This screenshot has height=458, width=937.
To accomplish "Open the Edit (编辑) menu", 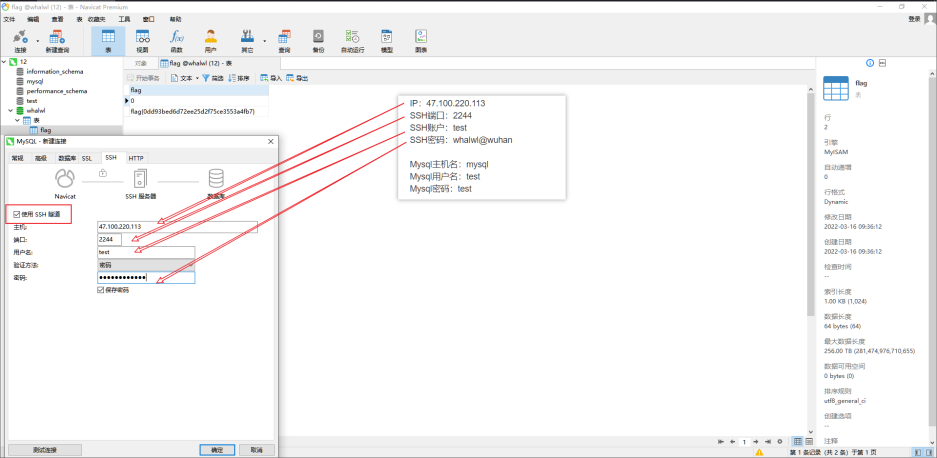I will click(x=33, y=19).
